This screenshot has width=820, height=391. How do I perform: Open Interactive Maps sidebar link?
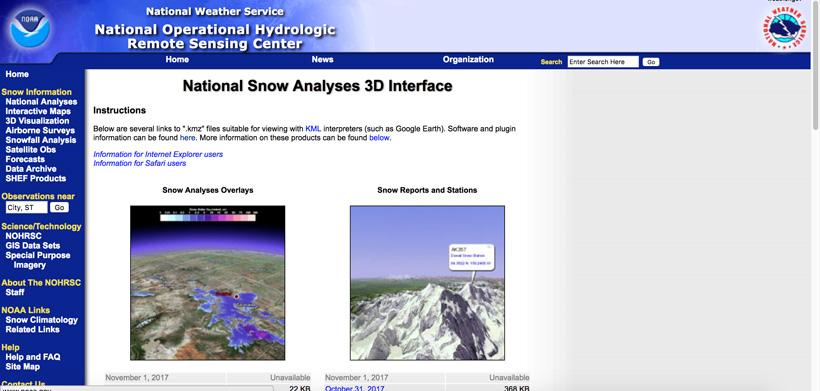click(x=38, y=111)
